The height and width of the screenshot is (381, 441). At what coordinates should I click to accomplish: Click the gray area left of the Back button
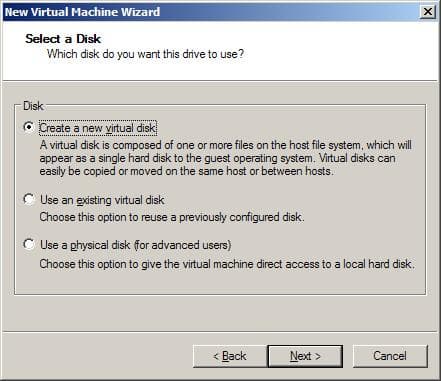(x=97, y=356)
